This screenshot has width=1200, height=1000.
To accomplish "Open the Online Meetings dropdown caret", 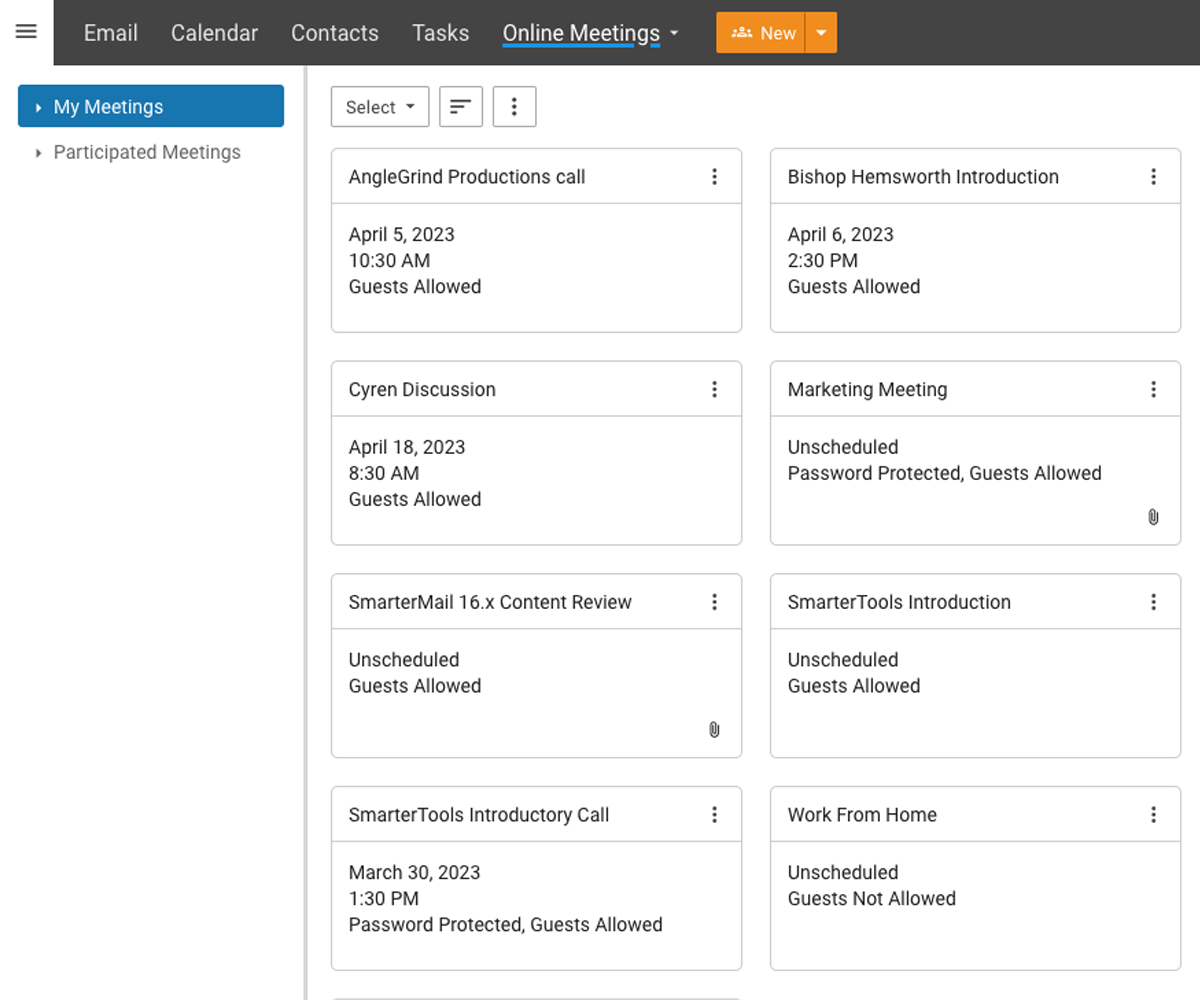I will [674, 33].
